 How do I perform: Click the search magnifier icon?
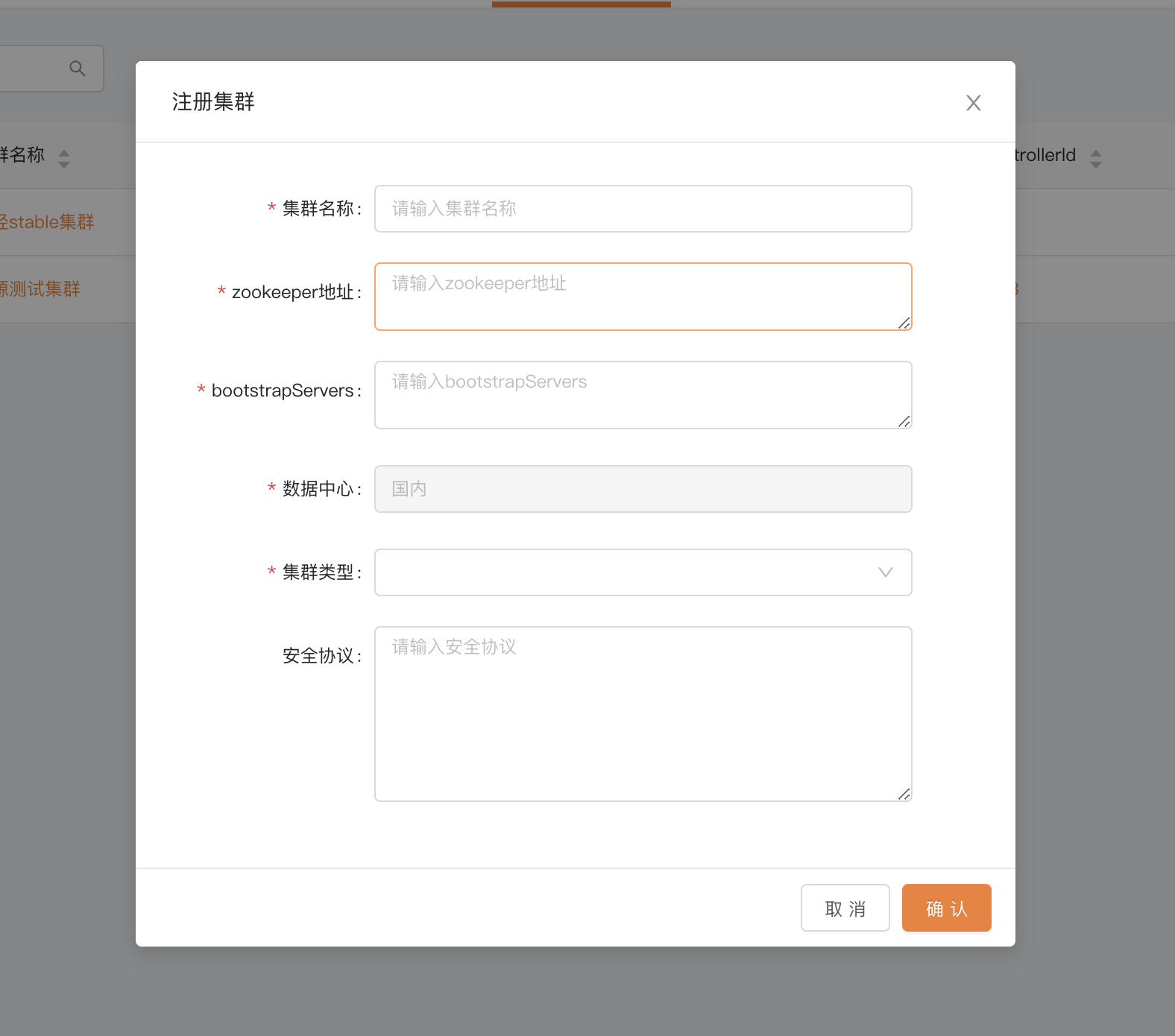77,69
